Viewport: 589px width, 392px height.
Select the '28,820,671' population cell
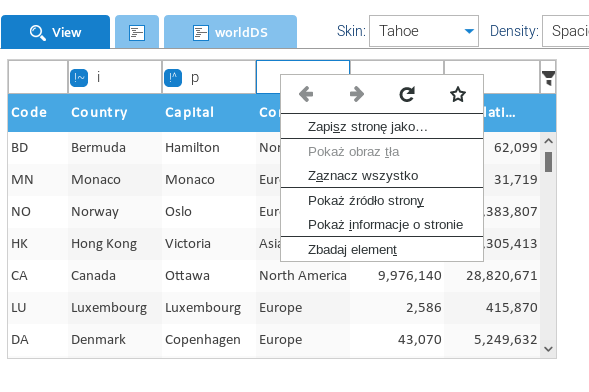coord(492,276)
